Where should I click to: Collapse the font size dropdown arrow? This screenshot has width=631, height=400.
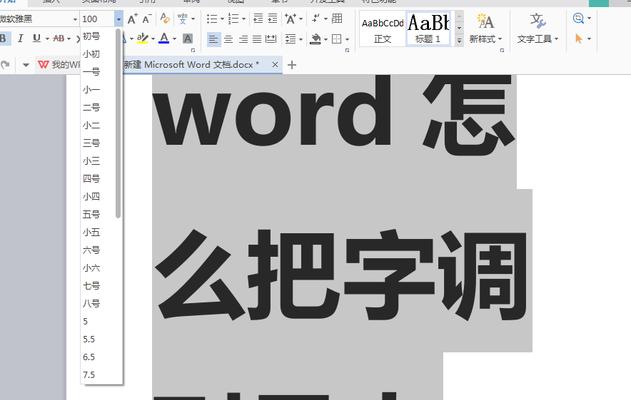pyautogui.click(x=118, y=19)
